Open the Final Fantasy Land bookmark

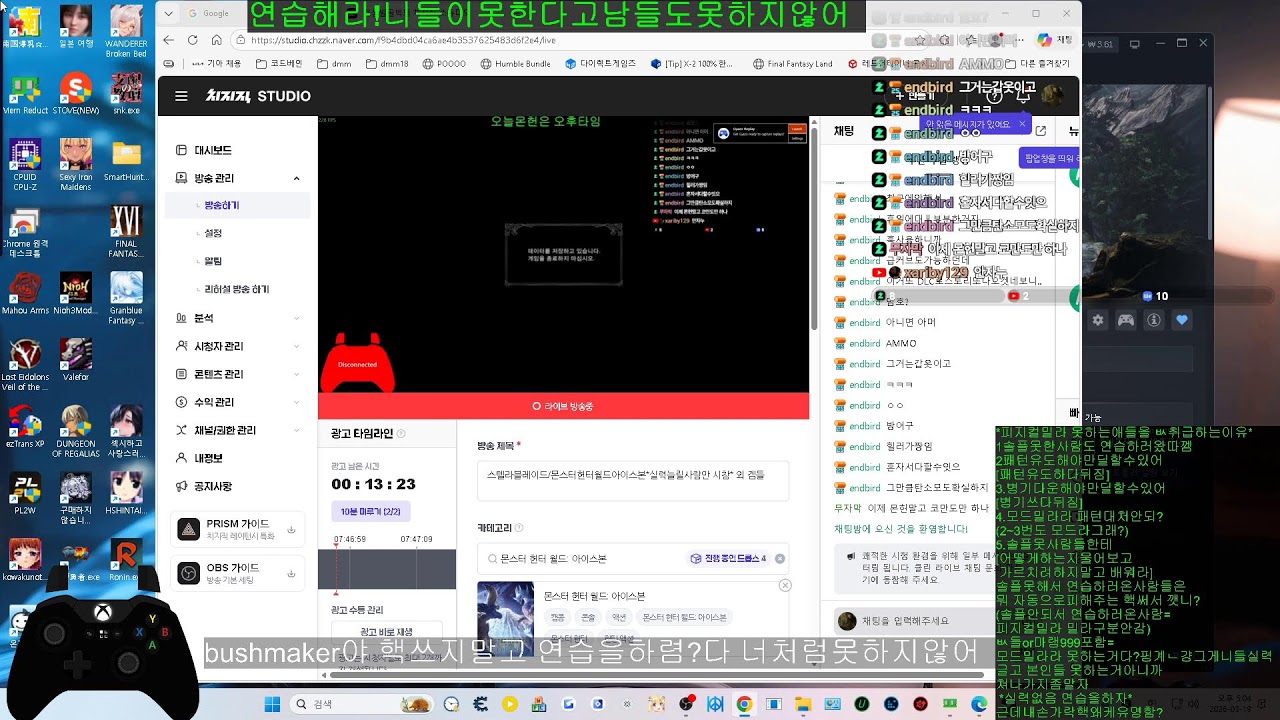(793, 64)
